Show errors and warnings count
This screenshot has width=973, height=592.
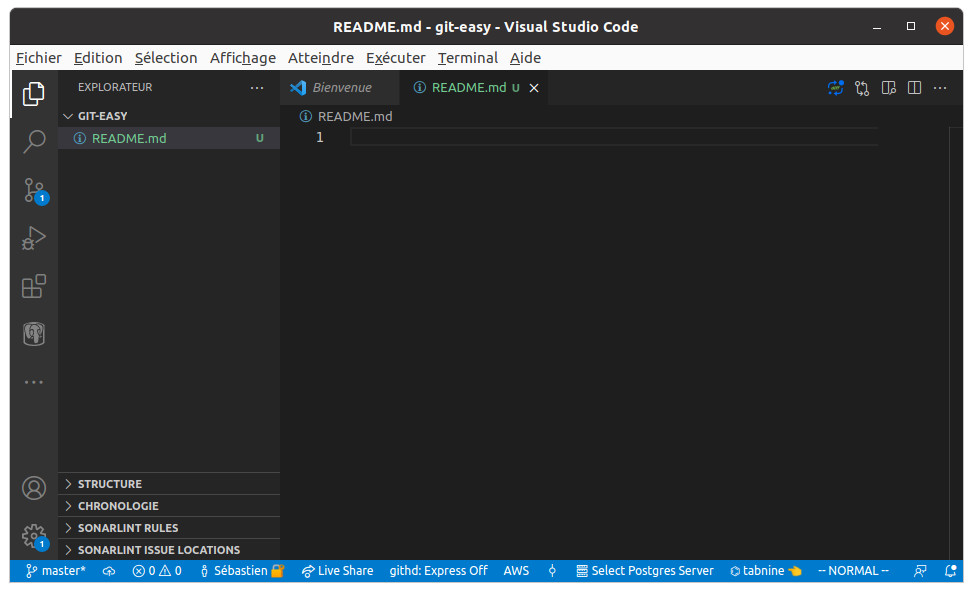(157, 571)
